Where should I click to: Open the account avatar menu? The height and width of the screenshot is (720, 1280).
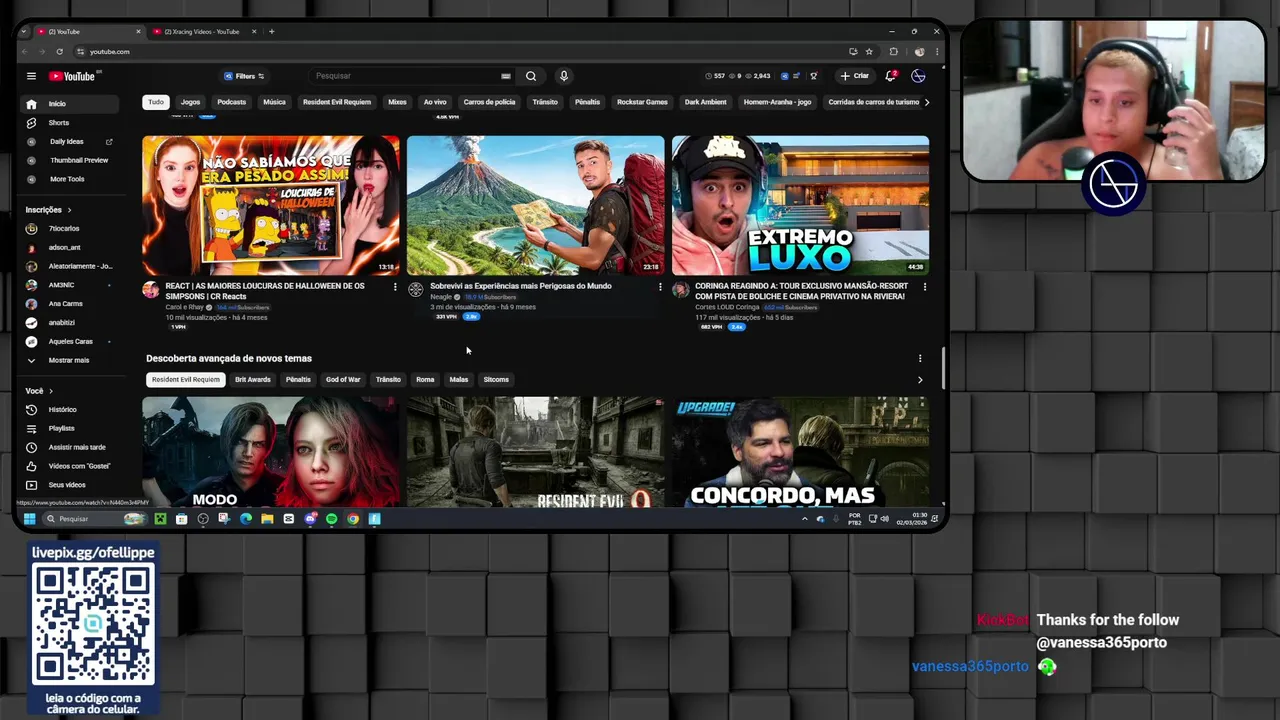click(918, 76)
